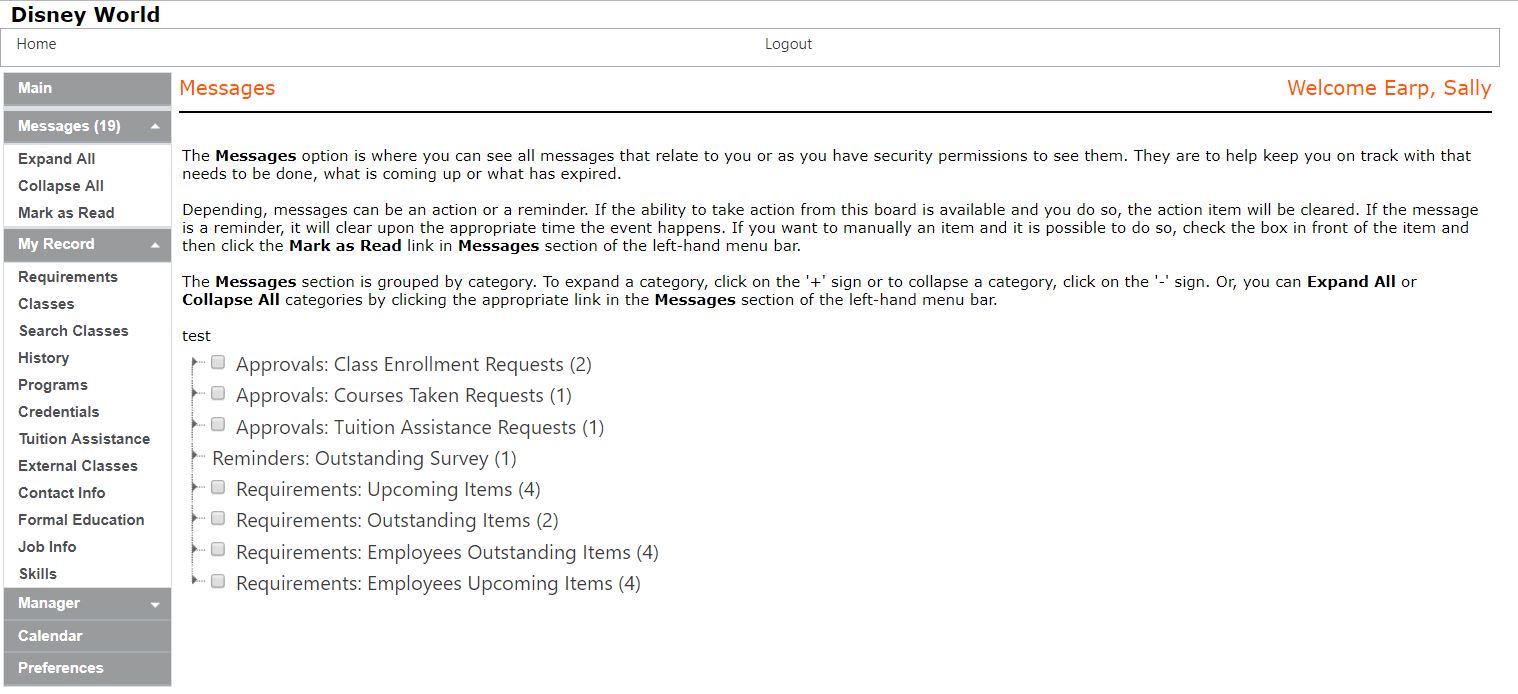This screenshot has height=694, width=1518.
Task: Click the Collapse All link
Action: click(x=61, y=186)
